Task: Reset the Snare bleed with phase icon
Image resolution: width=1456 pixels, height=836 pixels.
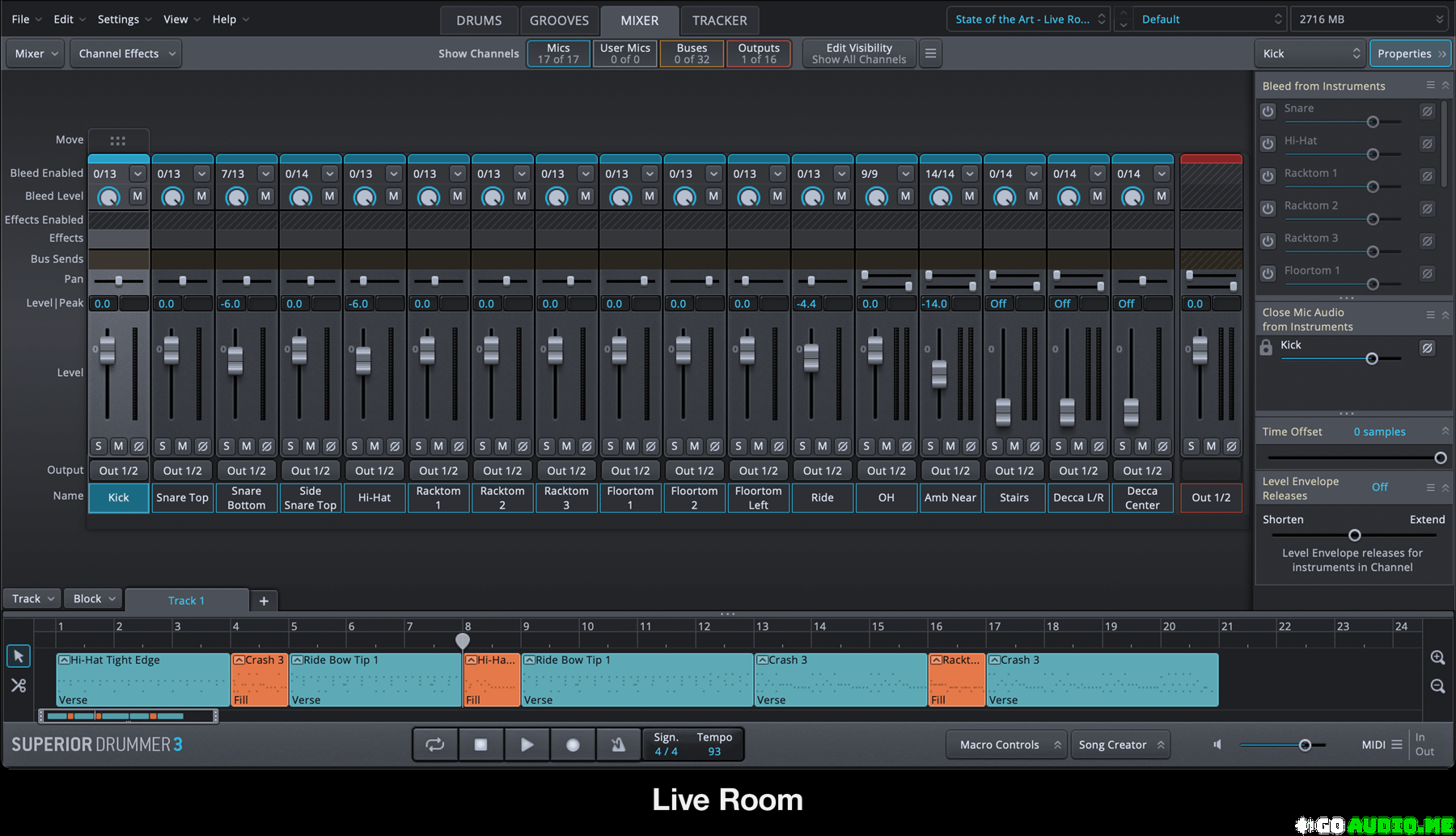Action: (x=1428, y=111)
